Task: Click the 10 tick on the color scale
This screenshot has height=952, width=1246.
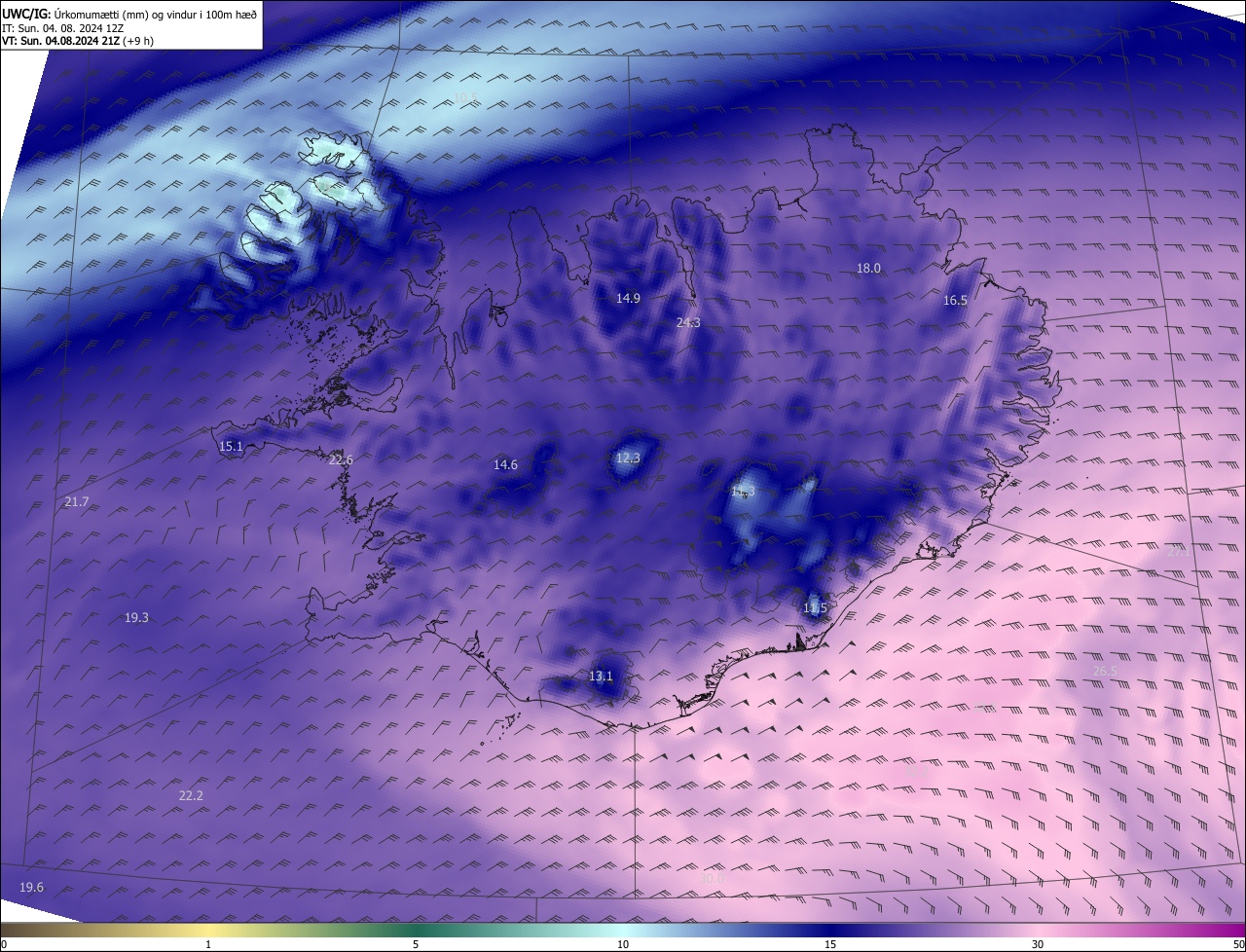Action: point(623,944)
